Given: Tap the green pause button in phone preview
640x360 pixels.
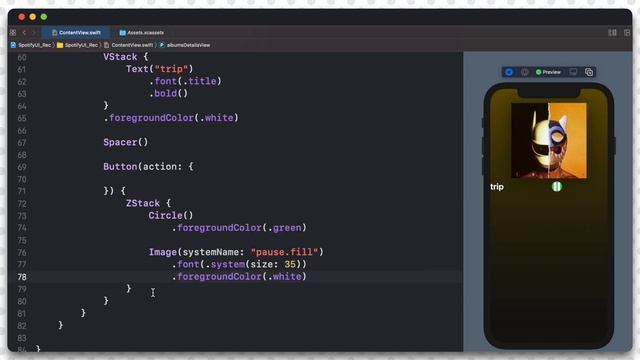Looking at the screenshot, I should (x=557, y=187).
